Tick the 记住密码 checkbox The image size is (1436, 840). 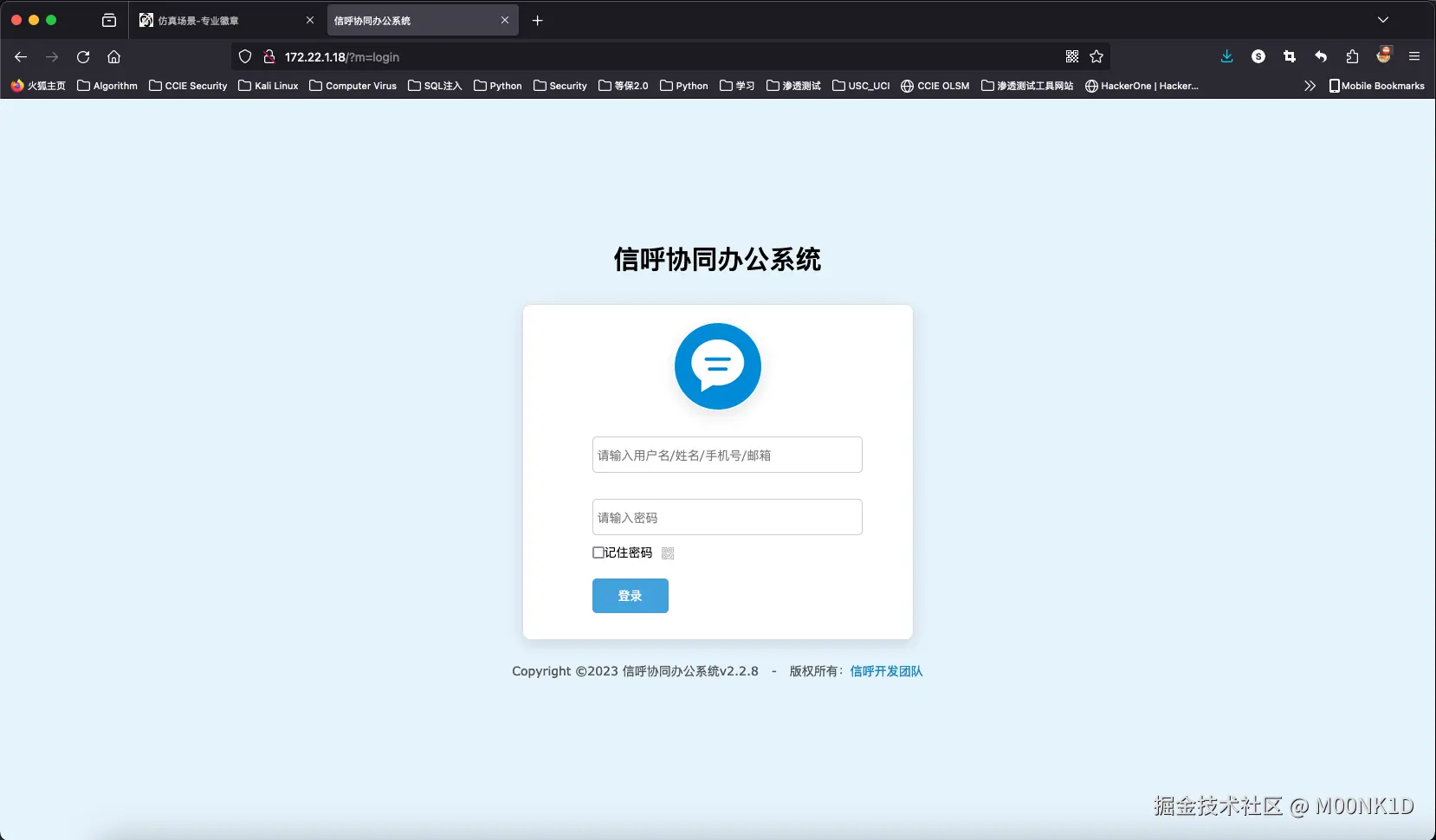[x=598, y=552]
